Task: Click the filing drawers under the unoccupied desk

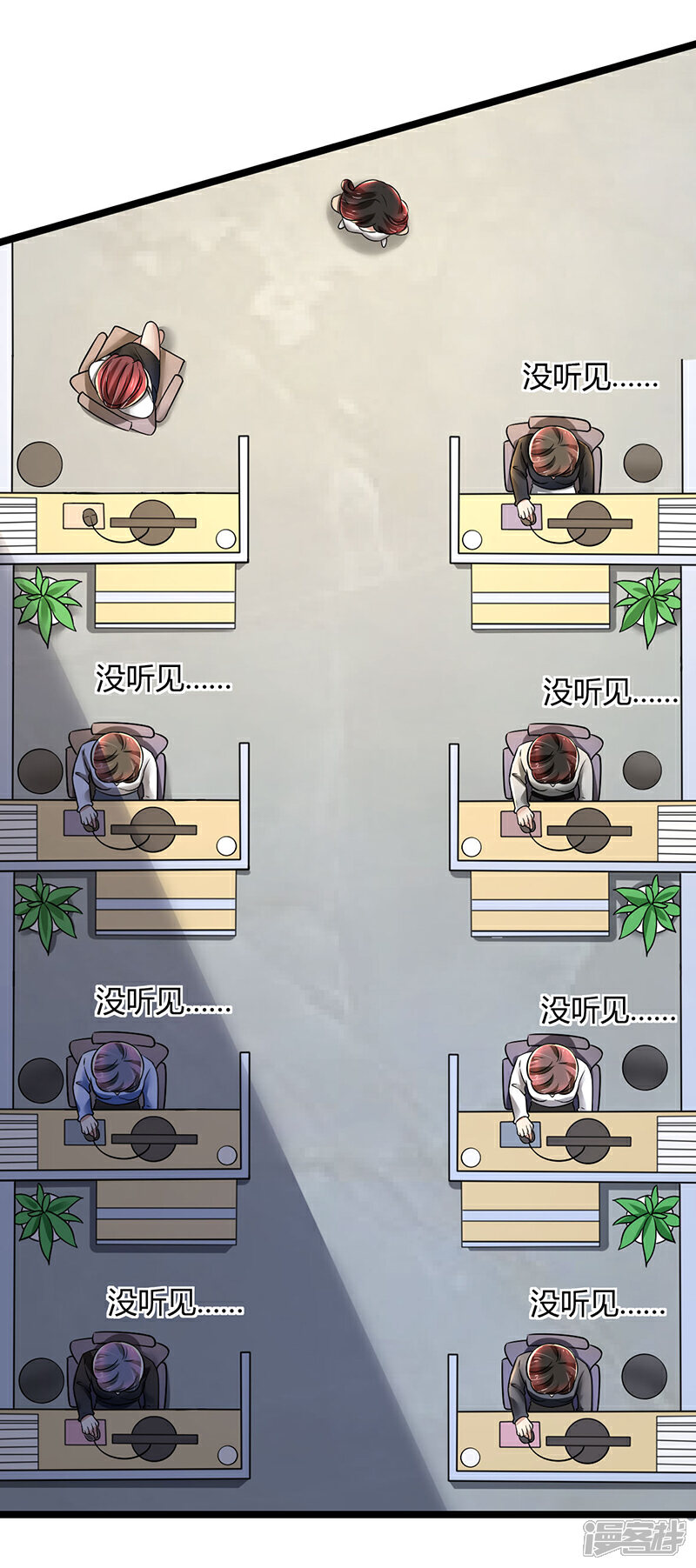Action: coord(165,596)
